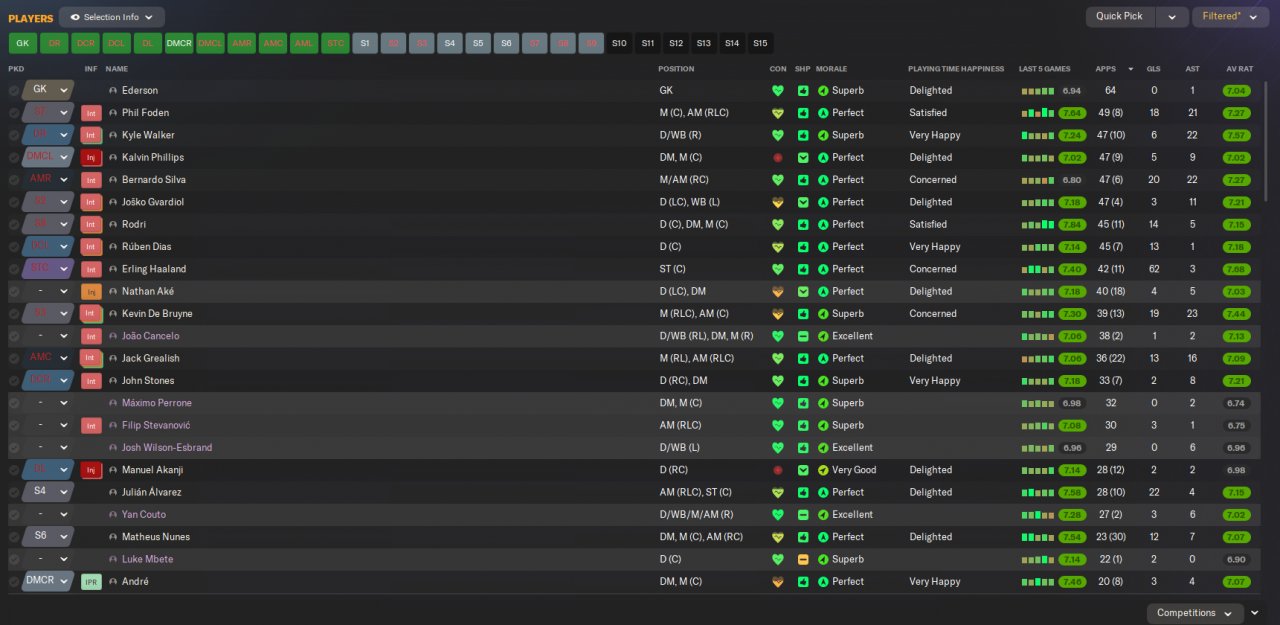Expand the arrow next to Quick Pick
The image size is (1280, 625).
click(x=1172, y=17)
